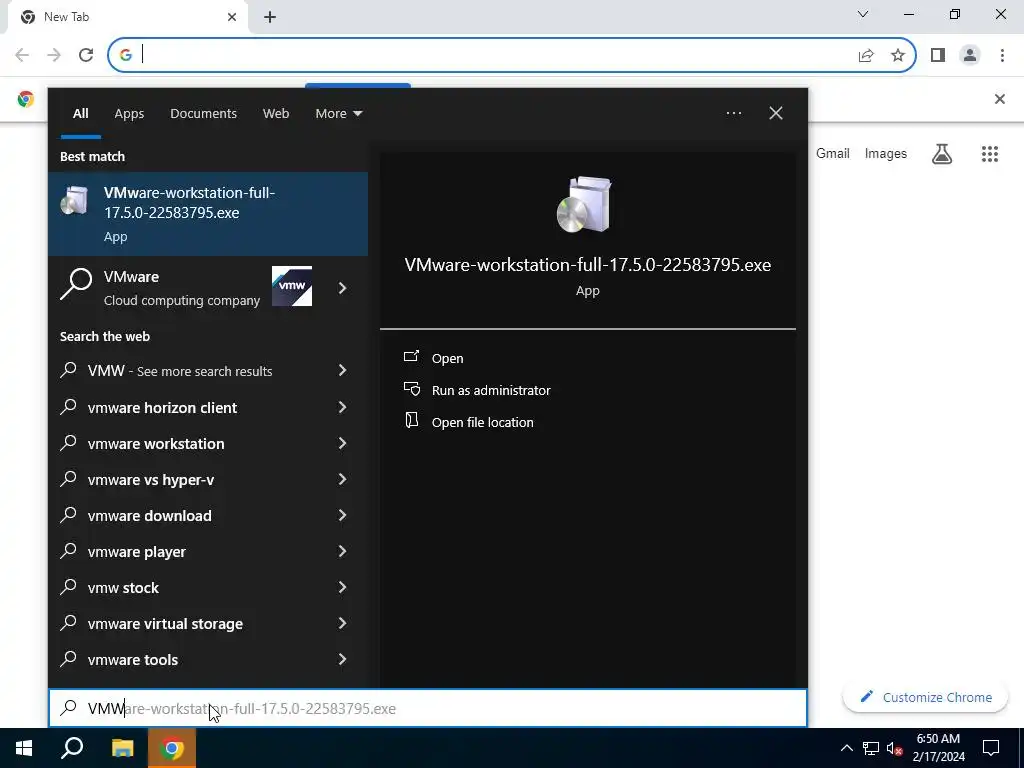Open Chrome three-dot menu

click(1002, 56)
